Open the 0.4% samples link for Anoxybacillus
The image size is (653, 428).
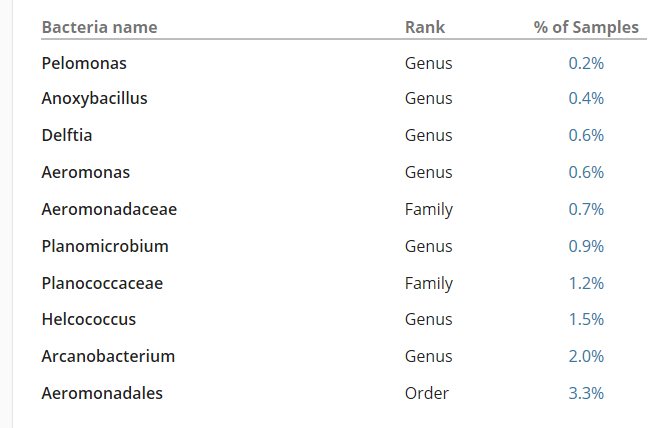click(586, 99)
